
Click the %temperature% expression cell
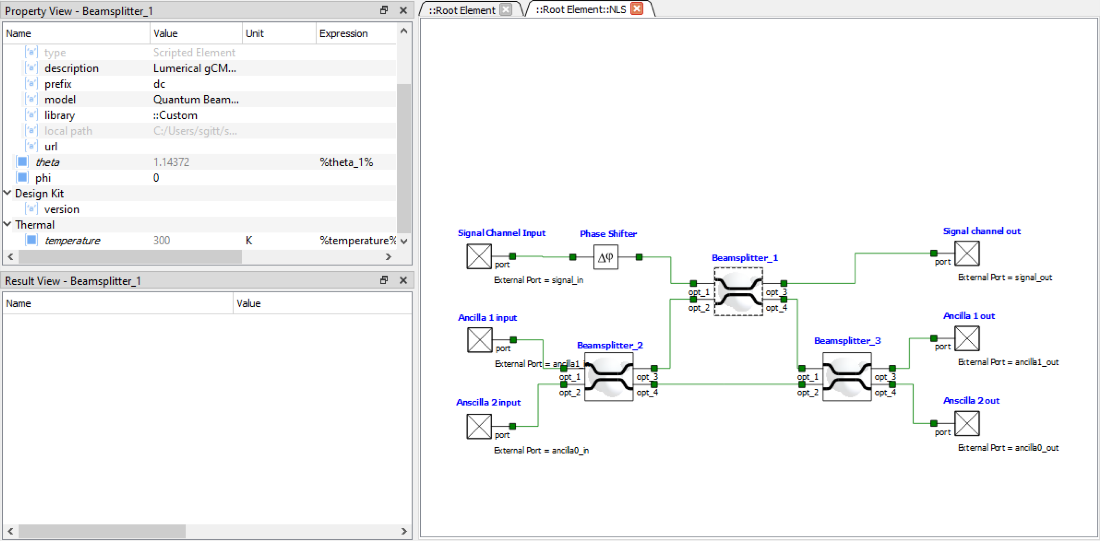coord(356,240)
